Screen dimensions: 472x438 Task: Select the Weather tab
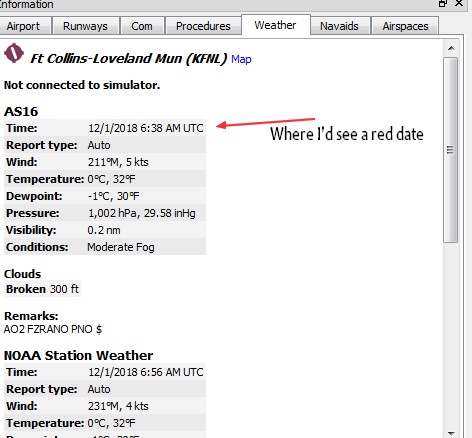click(x=275, y=25)
